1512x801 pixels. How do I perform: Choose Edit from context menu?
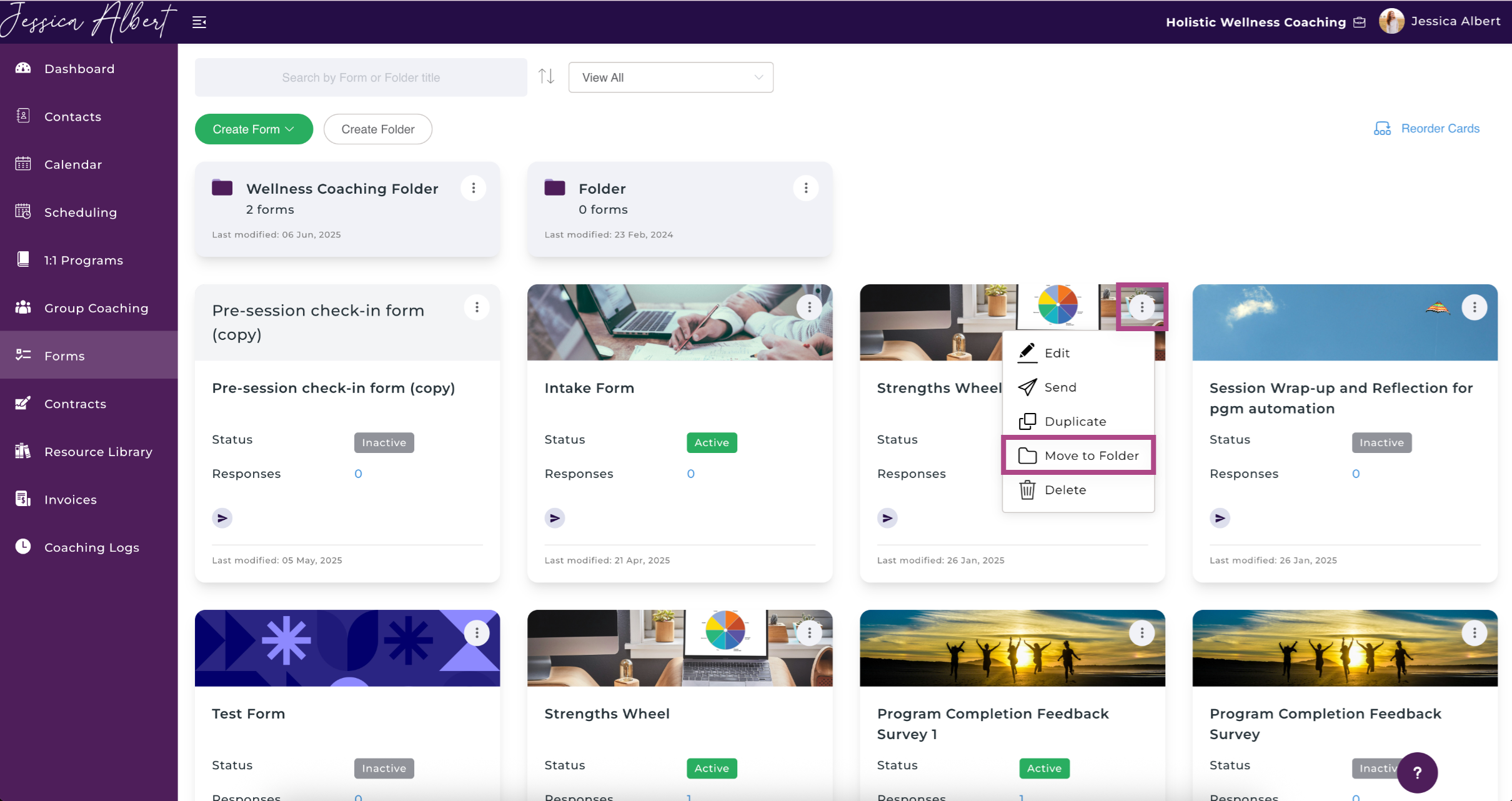[1078, 353]
